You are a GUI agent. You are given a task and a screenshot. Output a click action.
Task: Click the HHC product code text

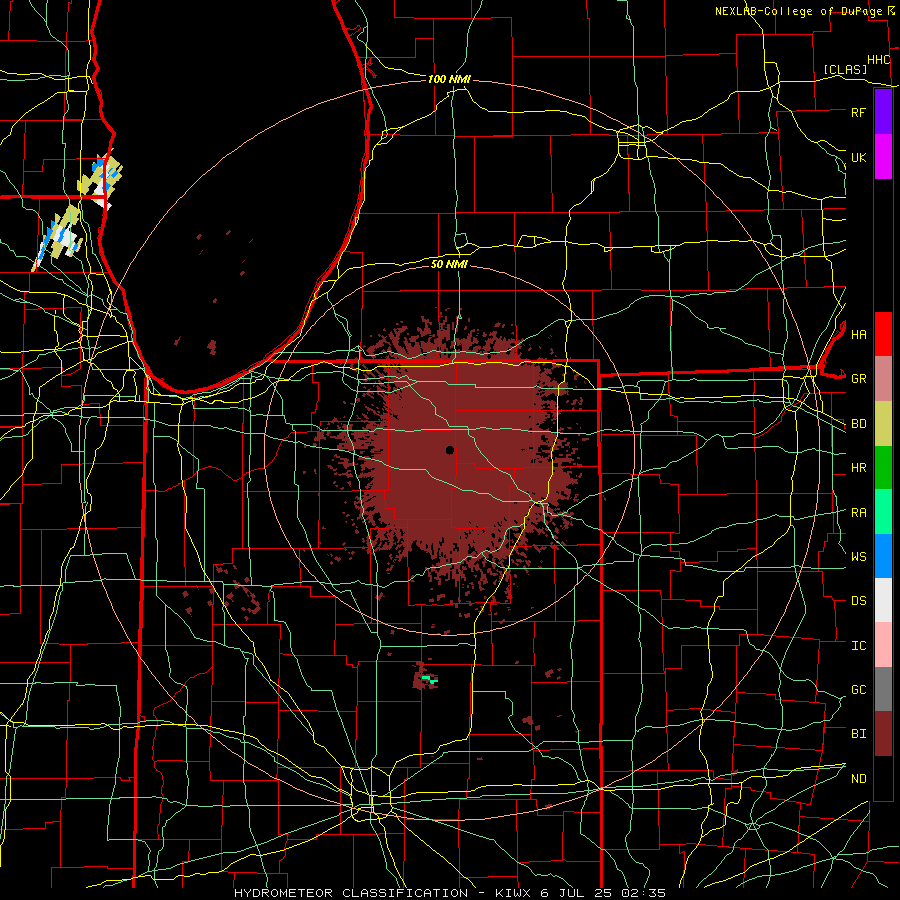pos(878,60)
